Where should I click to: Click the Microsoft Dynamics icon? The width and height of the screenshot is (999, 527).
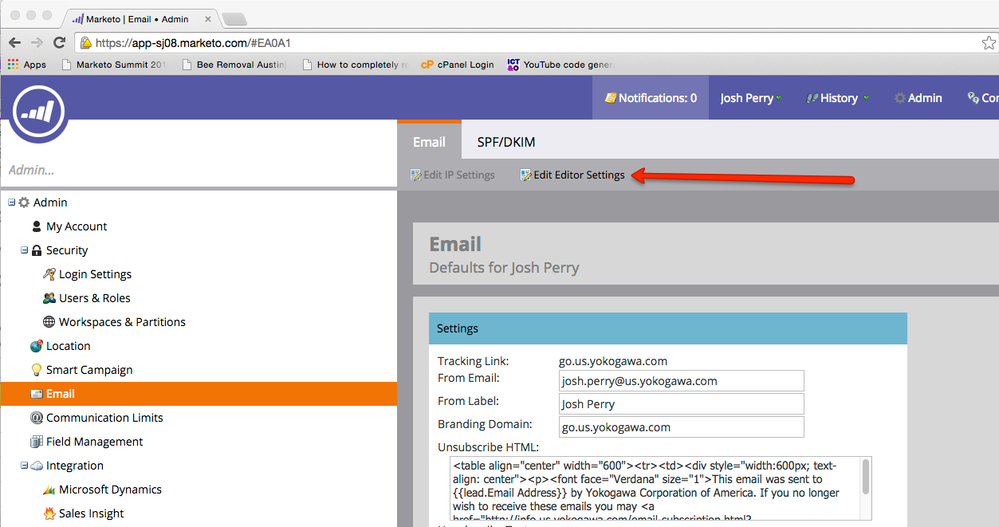[x=49, y=489]
